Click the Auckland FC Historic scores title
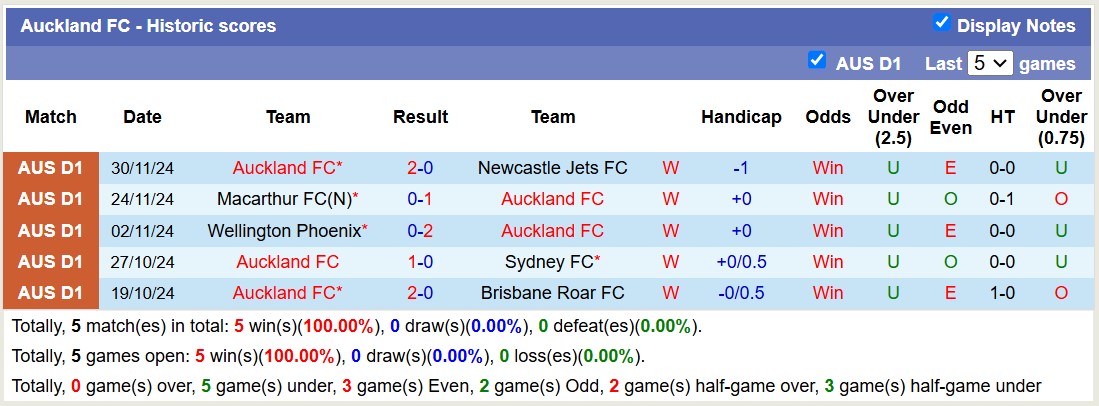The image size is (1099, 406). point(148,26)
